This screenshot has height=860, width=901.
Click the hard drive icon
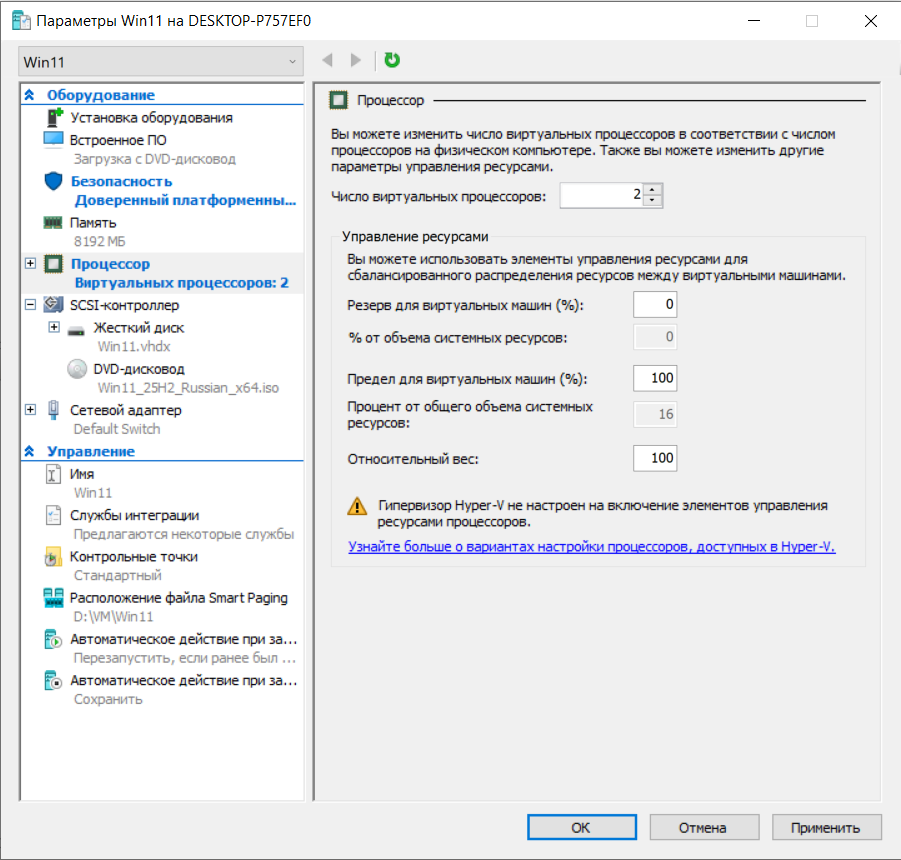[76, 331]
